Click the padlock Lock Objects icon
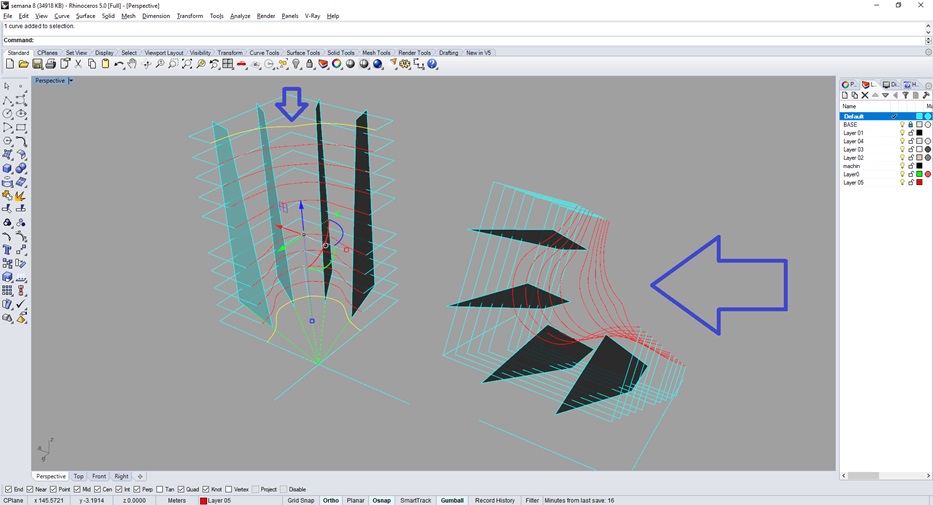 (x=309, y=64)
